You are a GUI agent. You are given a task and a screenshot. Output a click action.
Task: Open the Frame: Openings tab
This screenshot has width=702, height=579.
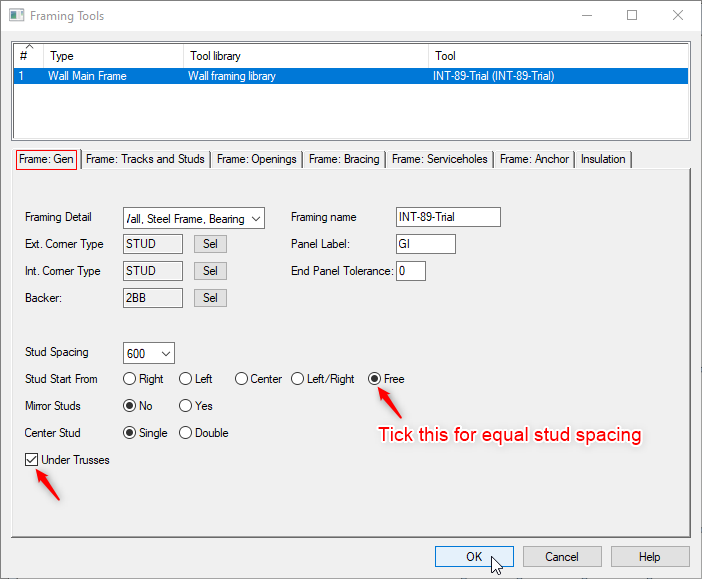point(256,159)
